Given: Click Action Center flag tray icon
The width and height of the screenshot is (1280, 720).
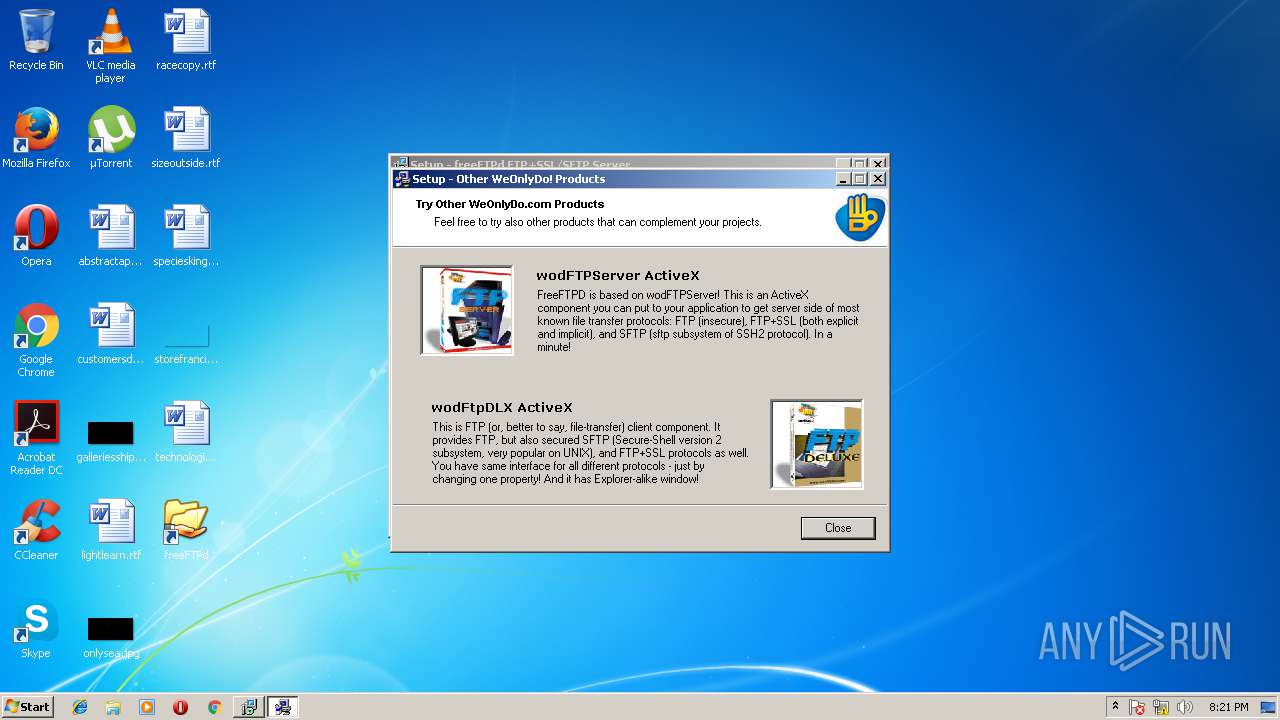Looking at the screenshot, I should coord(1137,707).
